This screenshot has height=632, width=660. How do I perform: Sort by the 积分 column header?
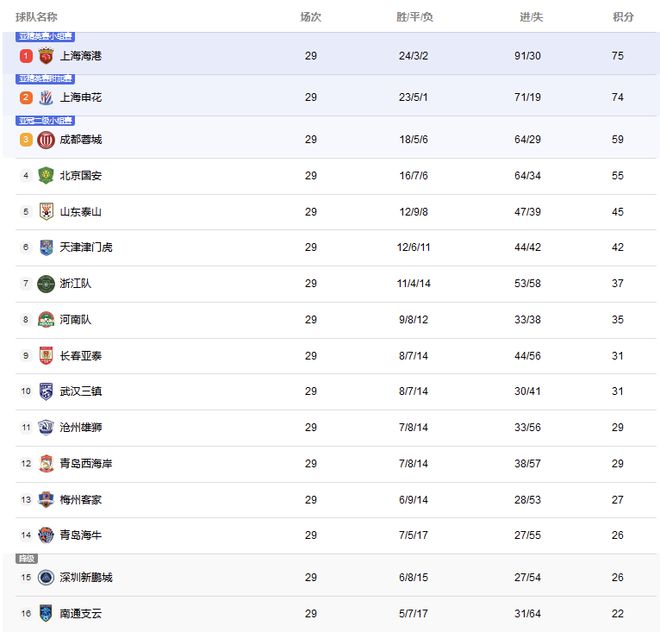pyautogui.click(x=623, y=17)
